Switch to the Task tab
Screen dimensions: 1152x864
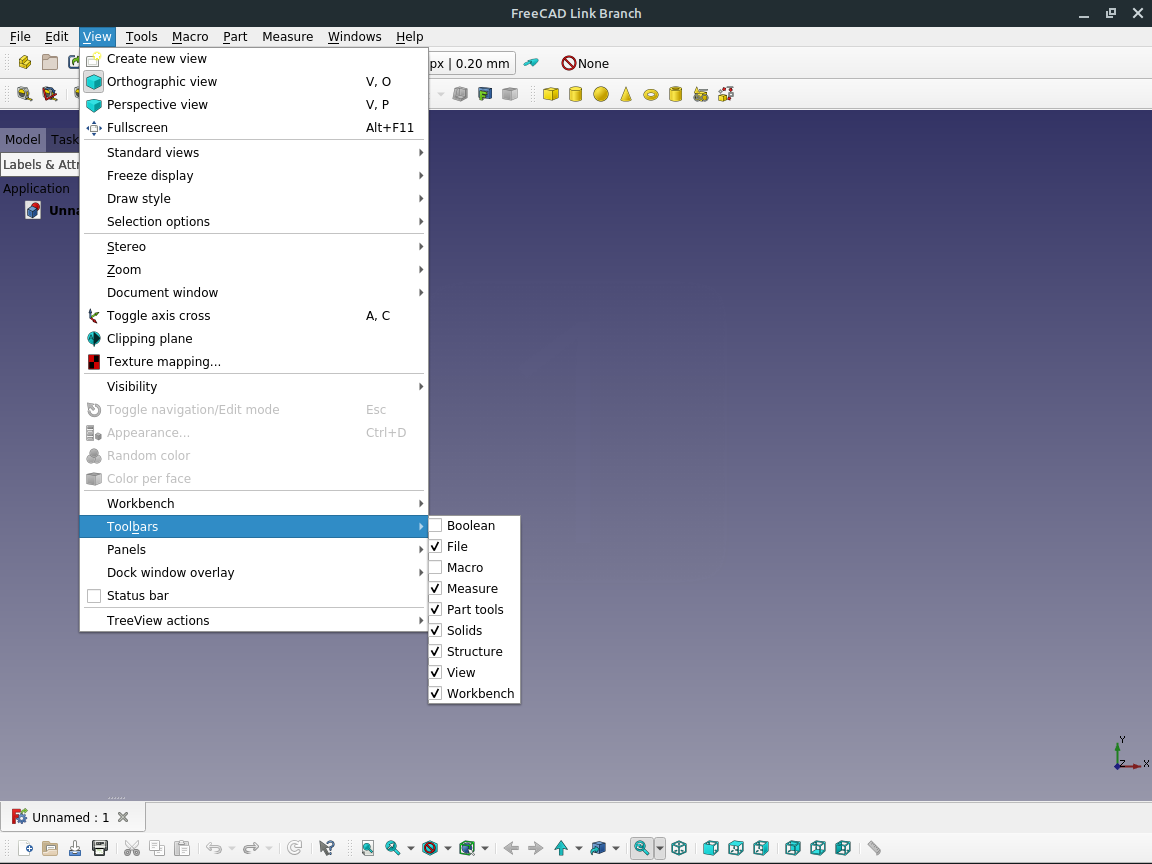pyautogui.click(x=64, y=139)
